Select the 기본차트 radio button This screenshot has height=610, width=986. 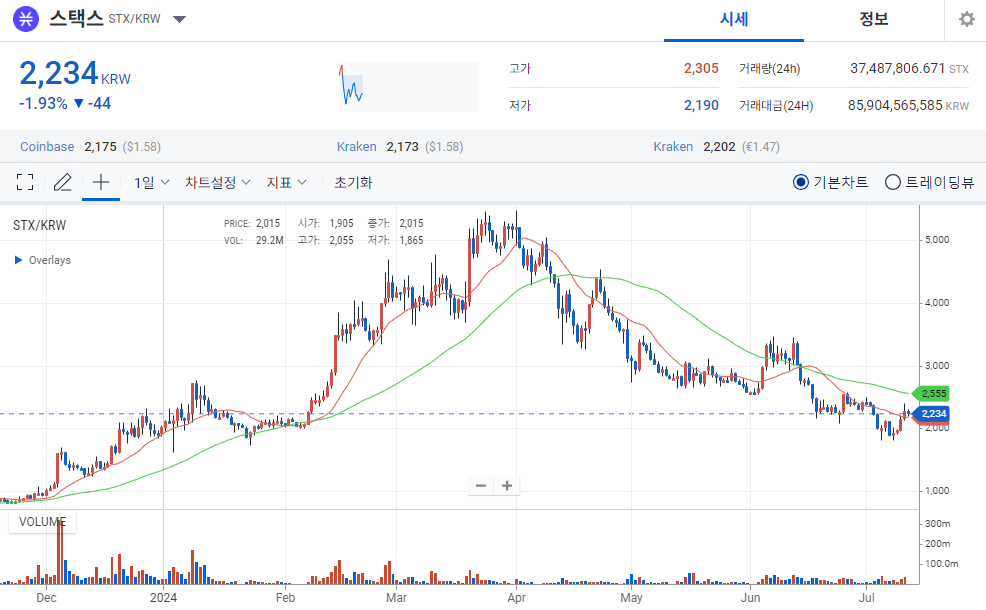(801, 181)
